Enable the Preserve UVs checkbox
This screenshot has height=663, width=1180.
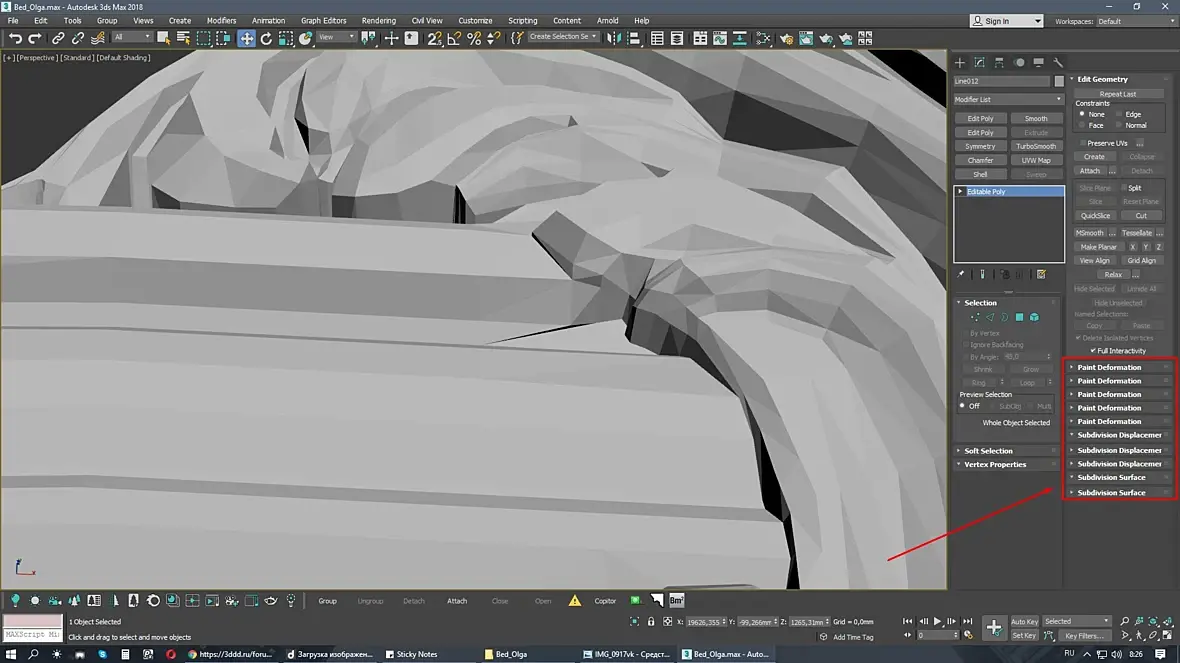[x=1082, y=143]
